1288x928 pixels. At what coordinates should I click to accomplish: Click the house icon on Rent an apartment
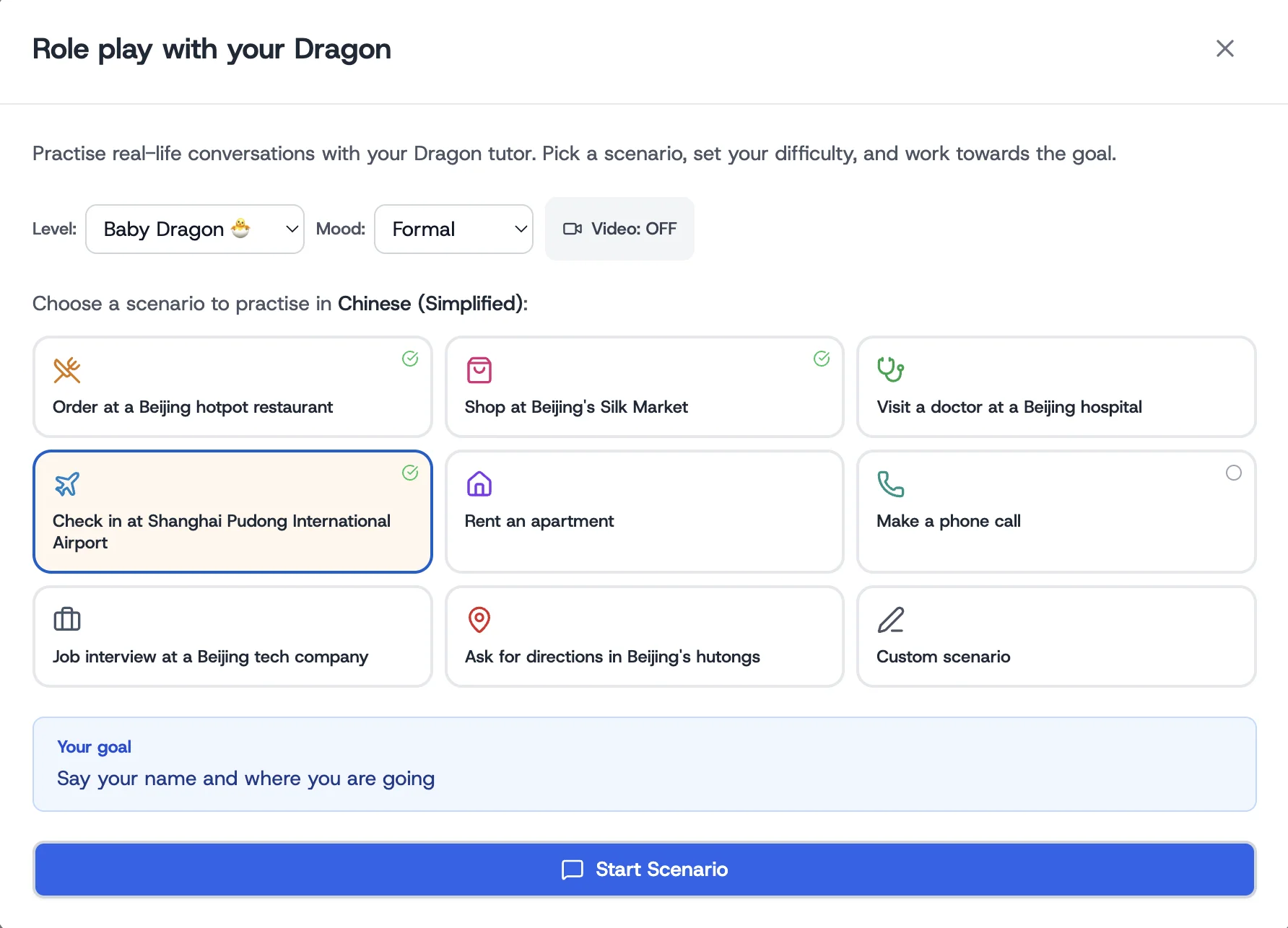[x=479, y=483]
